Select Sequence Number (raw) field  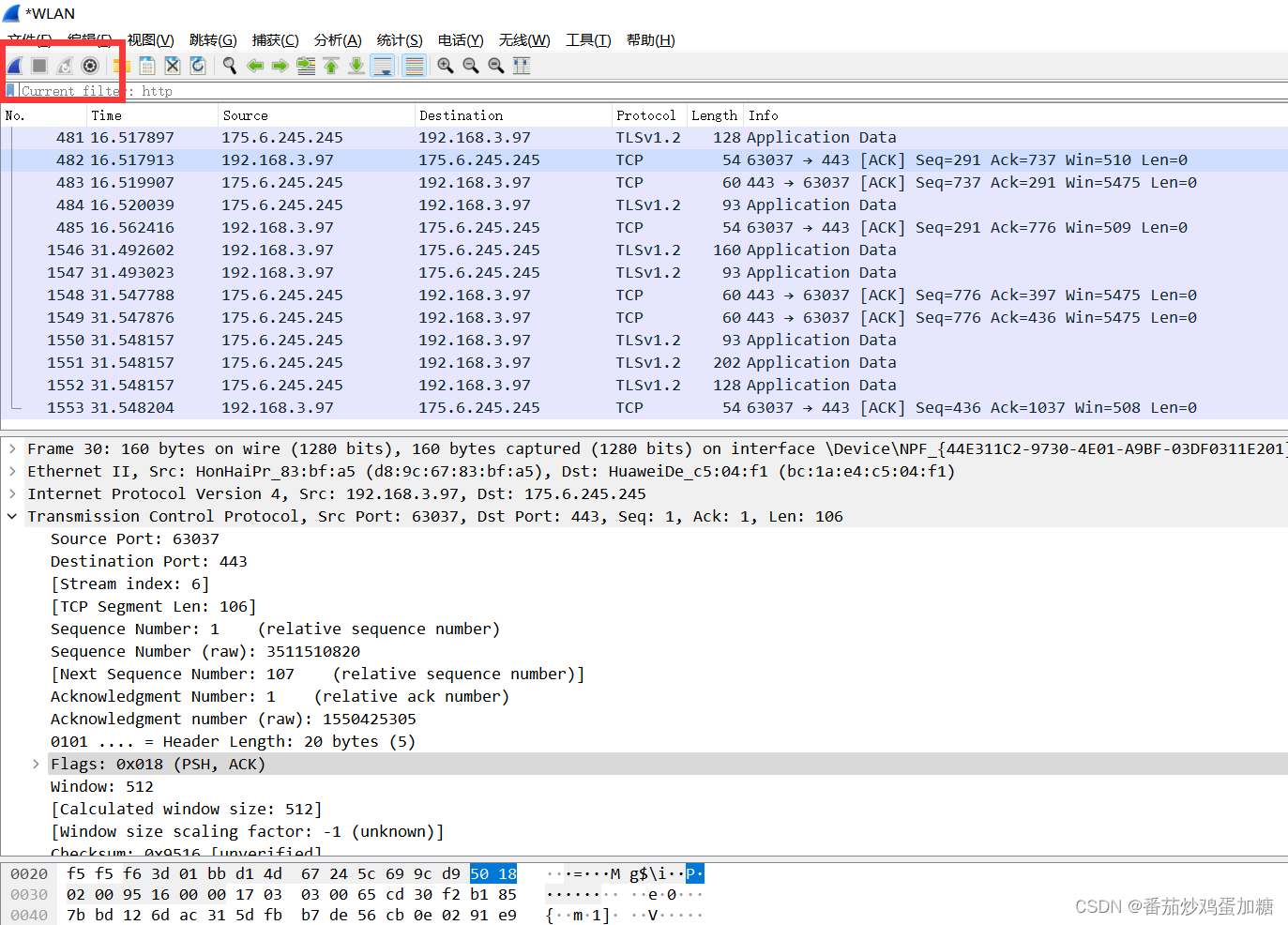pos(205,651)
